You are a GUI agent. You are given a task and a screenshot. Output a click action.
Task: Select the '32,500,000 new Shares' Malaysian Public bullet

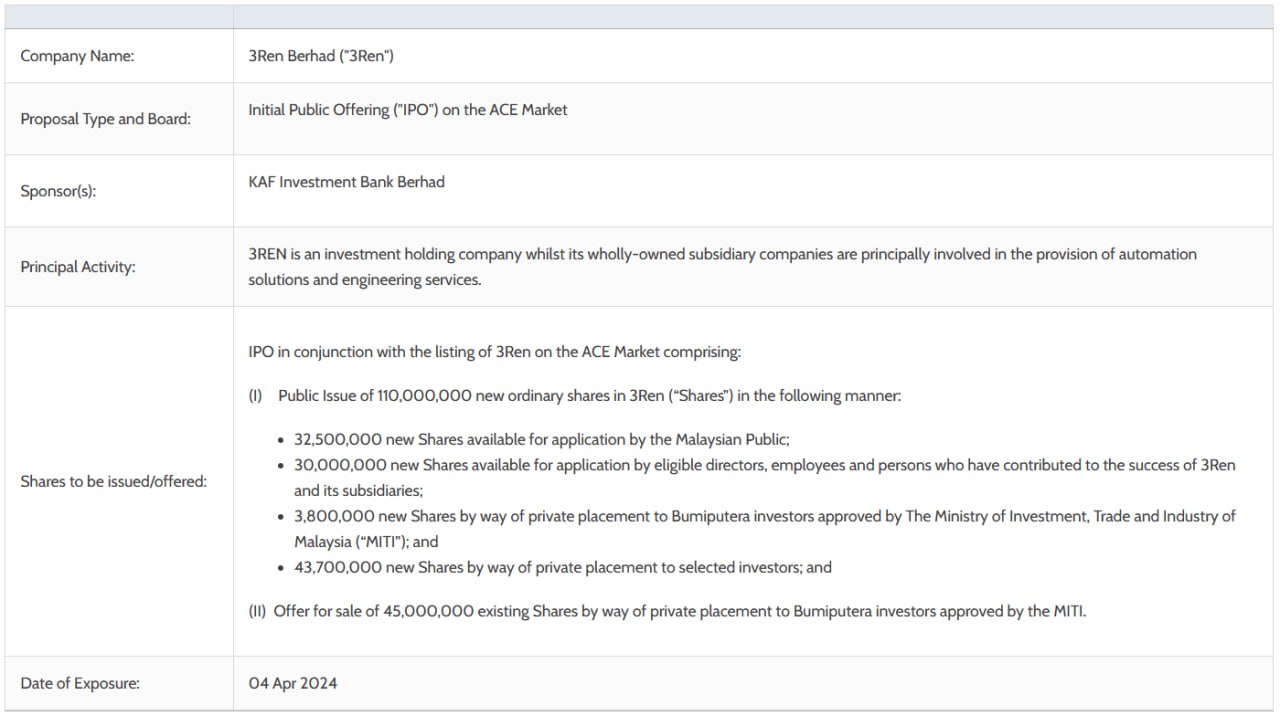click(541, 440)
